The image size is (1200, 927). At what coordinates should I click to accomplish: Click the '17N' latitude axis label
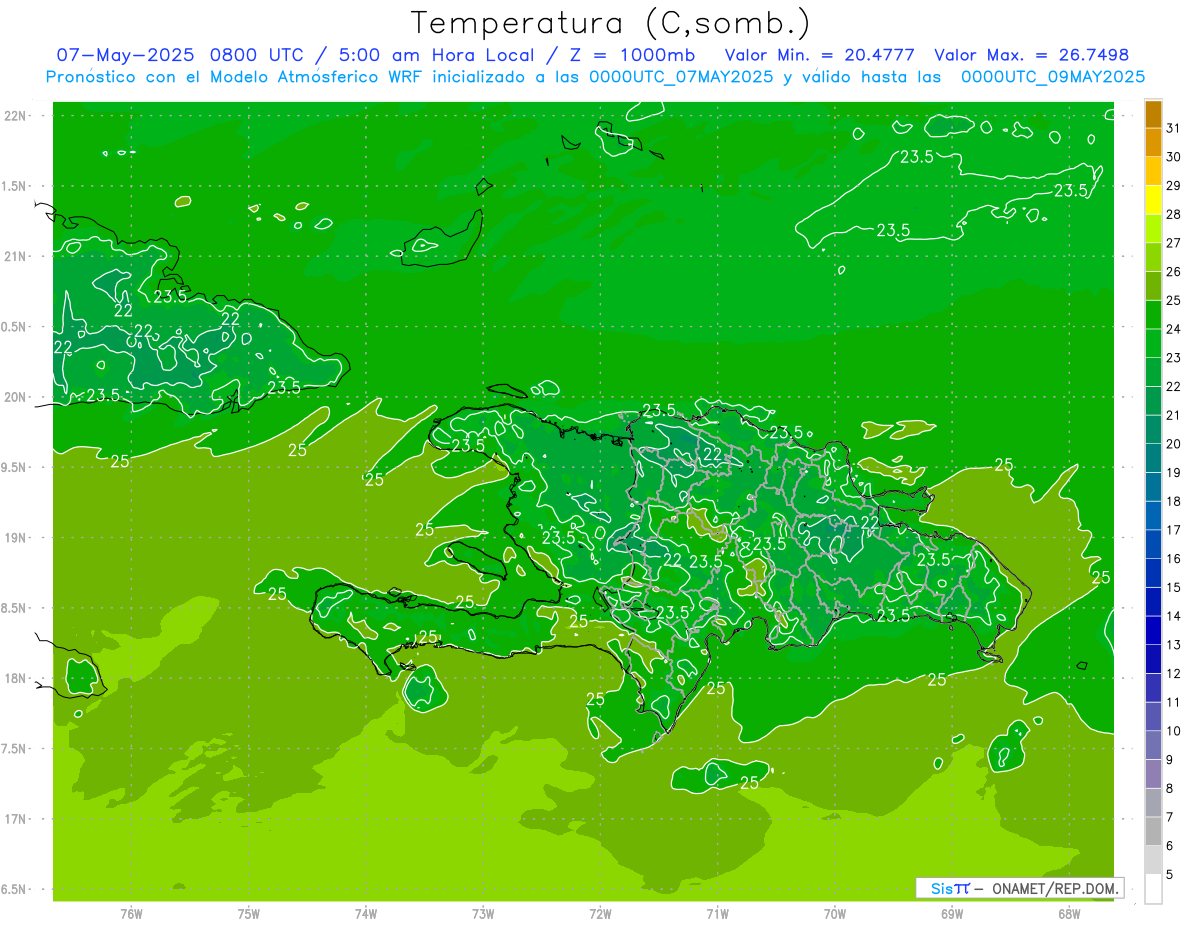point(15,819)
